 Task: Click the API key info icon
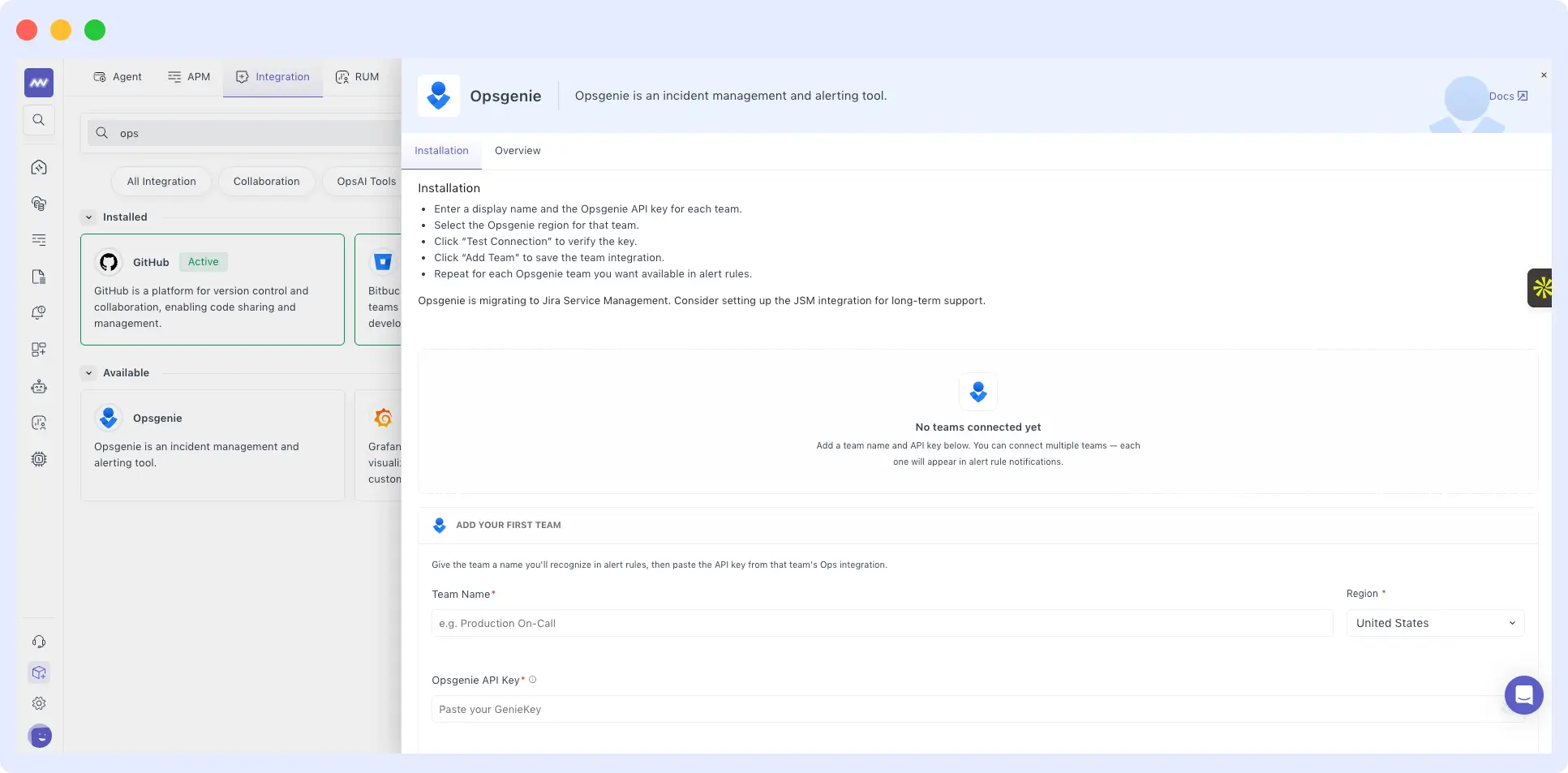tap(533, 680)
